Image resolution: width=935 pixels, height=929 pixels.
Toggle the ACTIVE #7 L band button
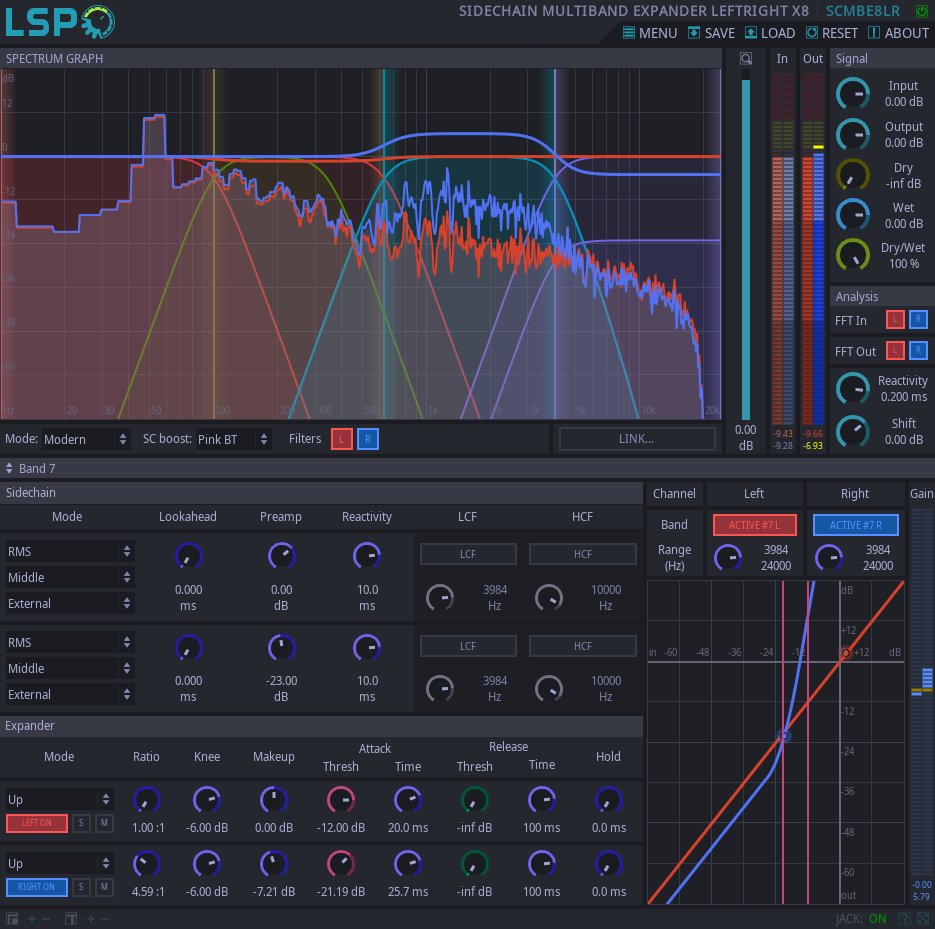(x=755, y=525)
